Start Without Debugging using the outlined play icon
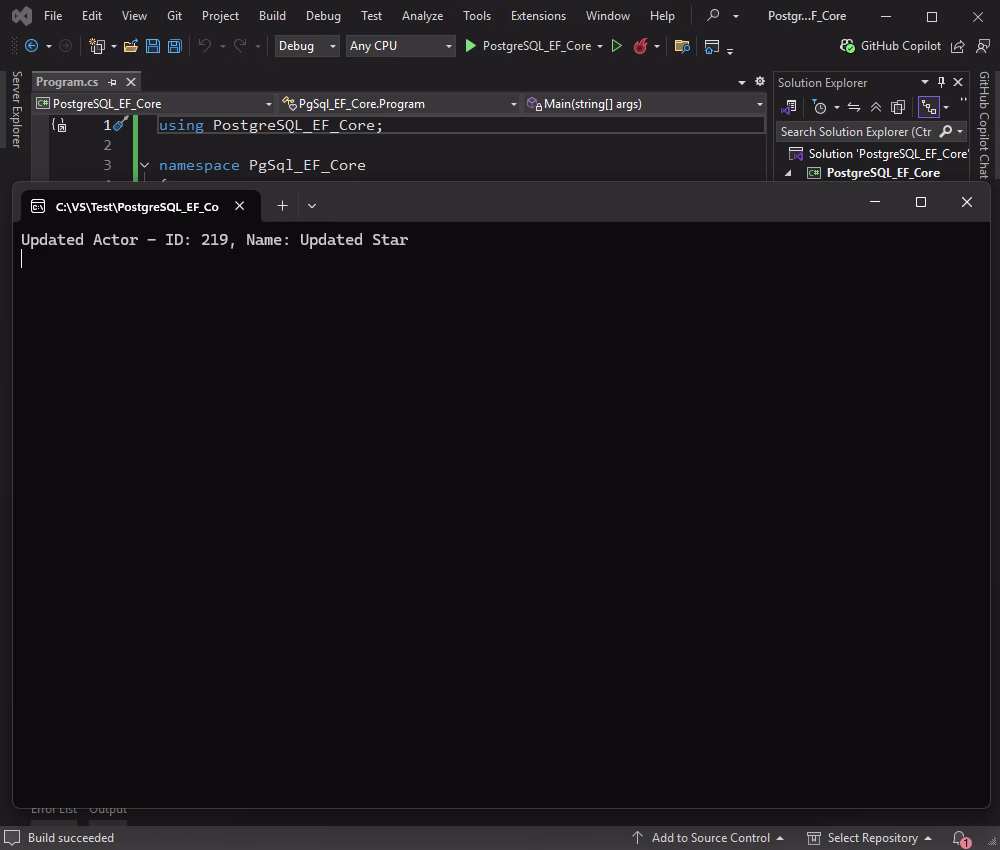This screenshot has width=1000, height=850. click(617, 46)
